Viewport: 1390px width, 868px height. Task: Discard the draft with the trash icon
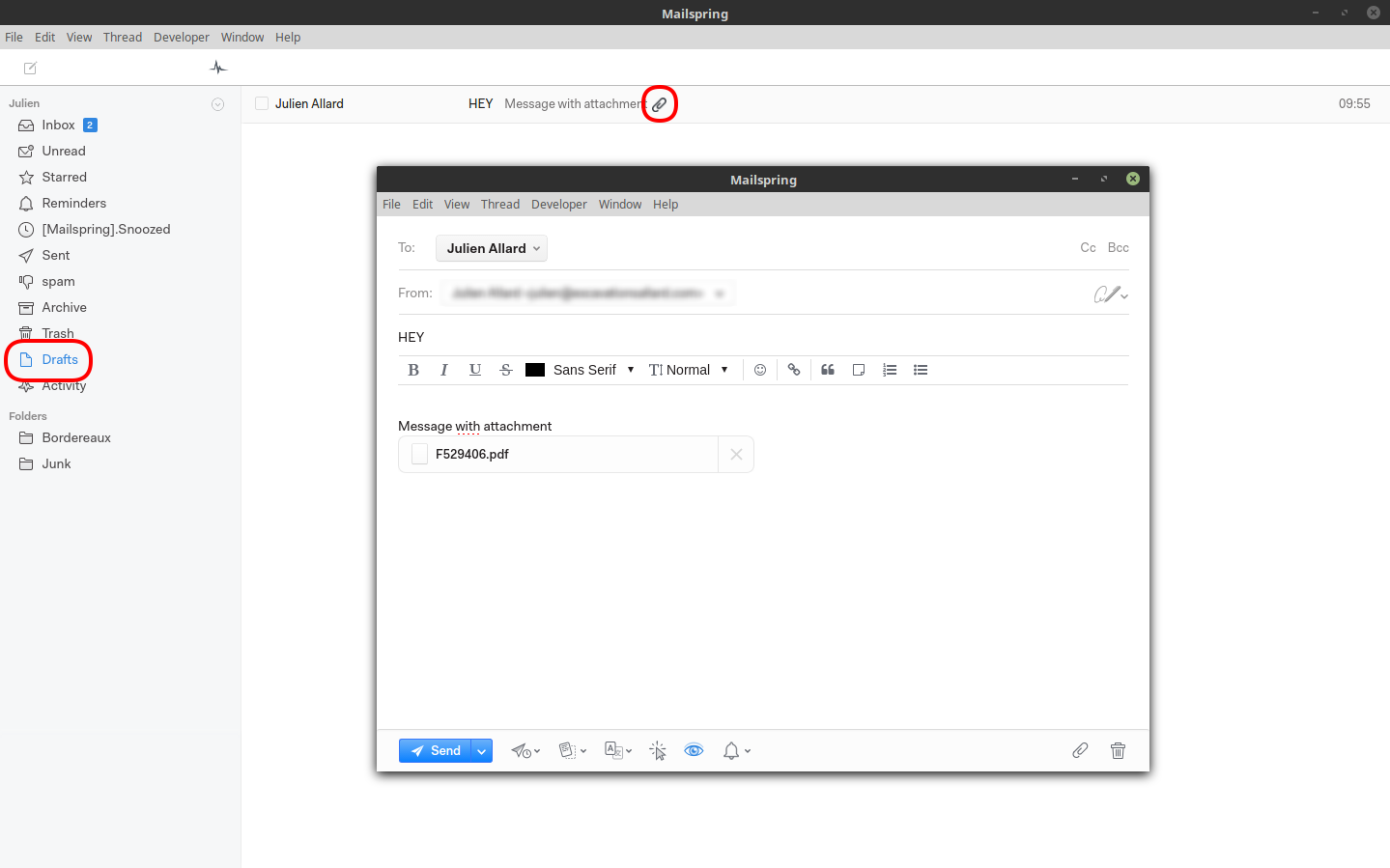point(1118,750)
